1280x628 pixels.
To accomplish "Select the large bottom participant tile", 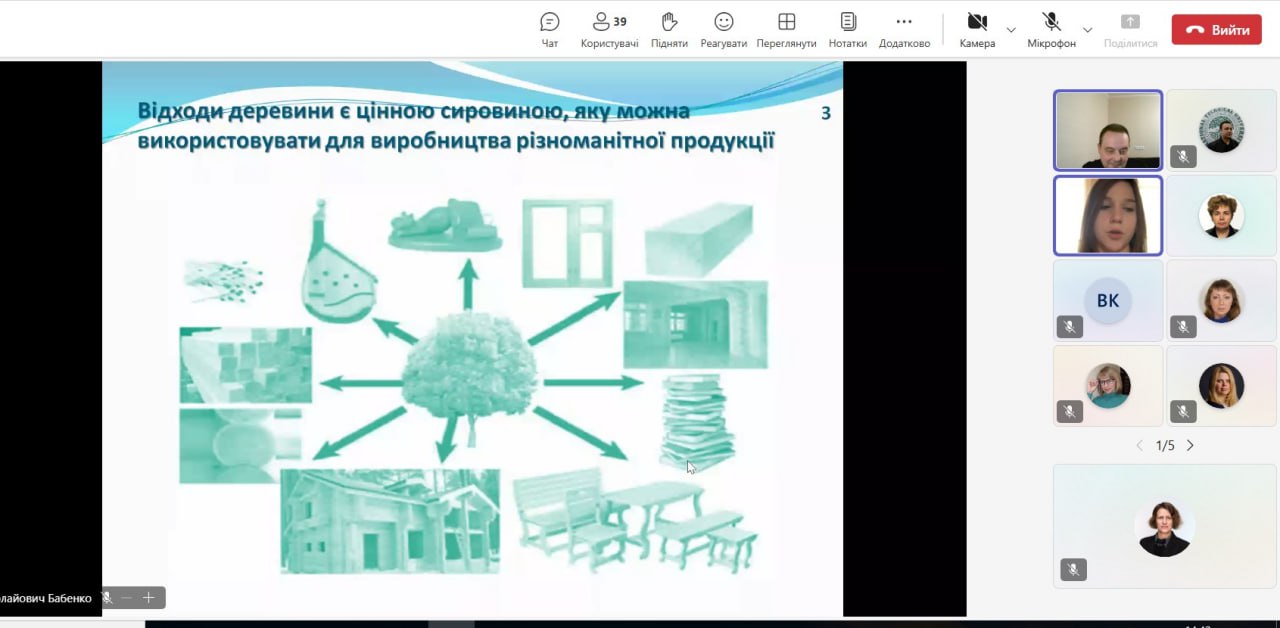I will point(1165,526).
